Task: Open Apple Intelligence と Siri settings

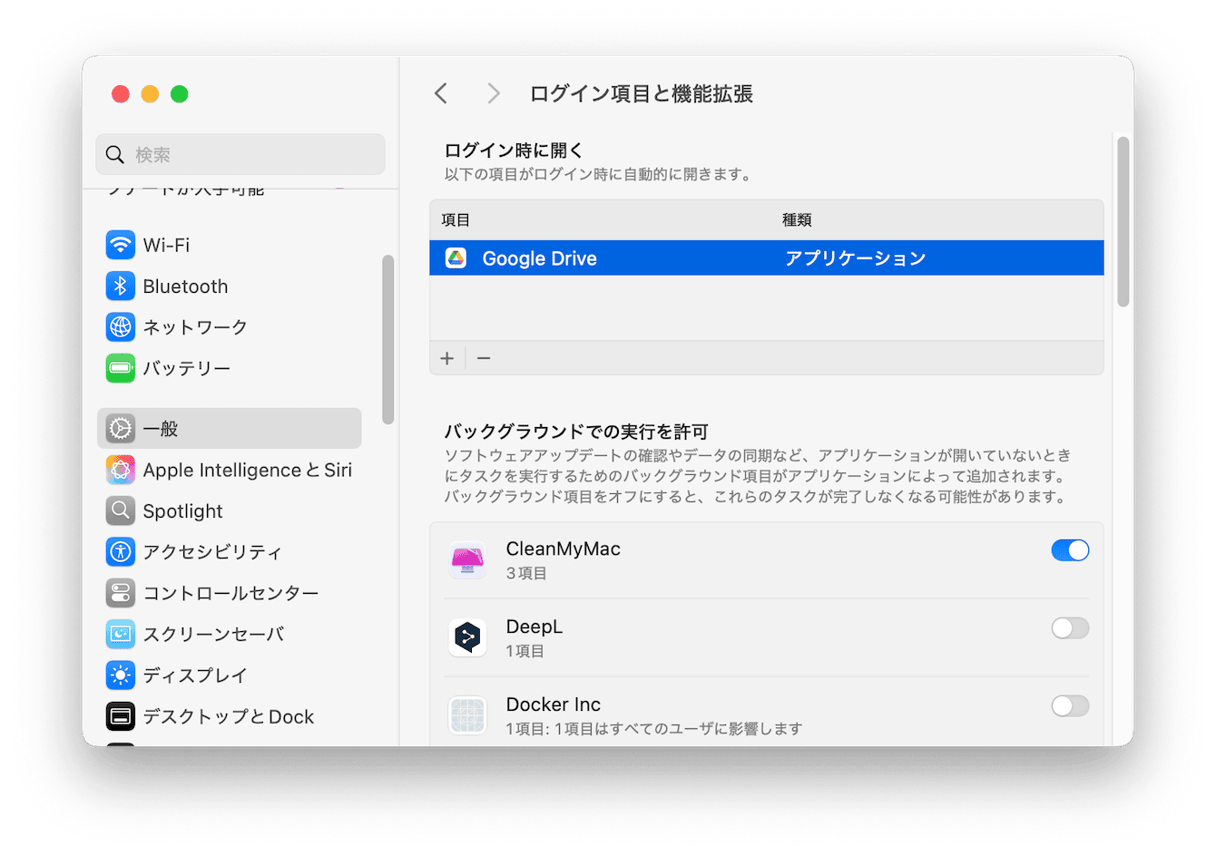Action: 247,470
